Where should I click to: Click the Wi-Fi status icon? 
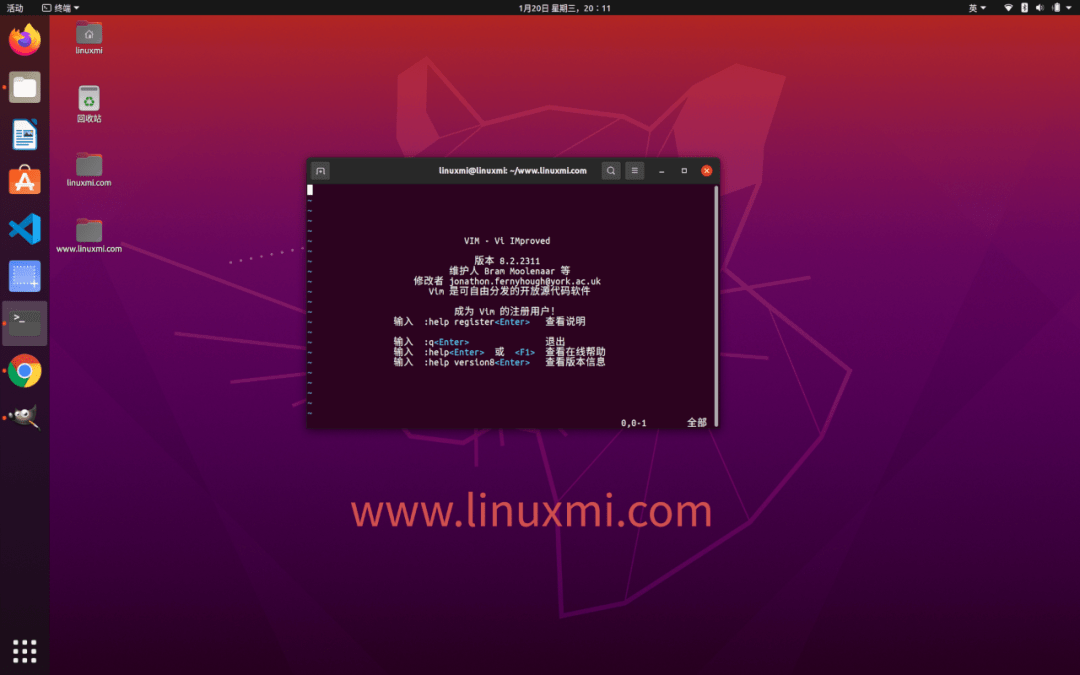pyautogui.click(x=1006, y=7)
